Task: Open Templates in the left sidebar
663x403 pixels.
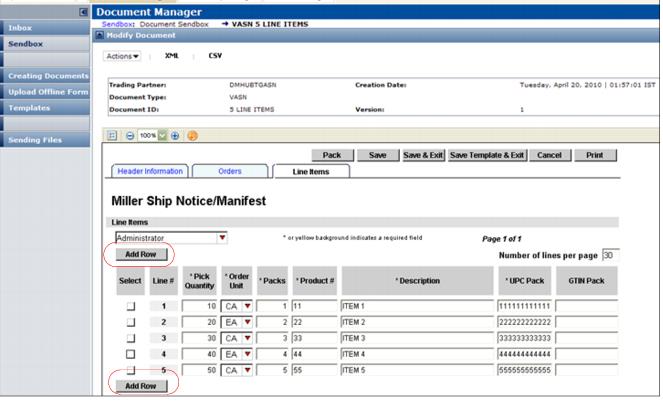Action: (x=28, y=108)
